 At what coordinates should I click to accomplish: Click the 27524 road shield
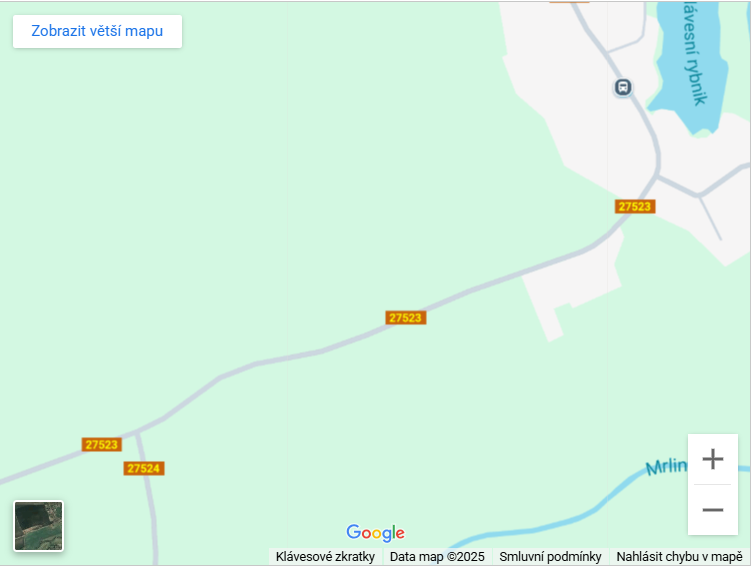(x=144, y=468)
